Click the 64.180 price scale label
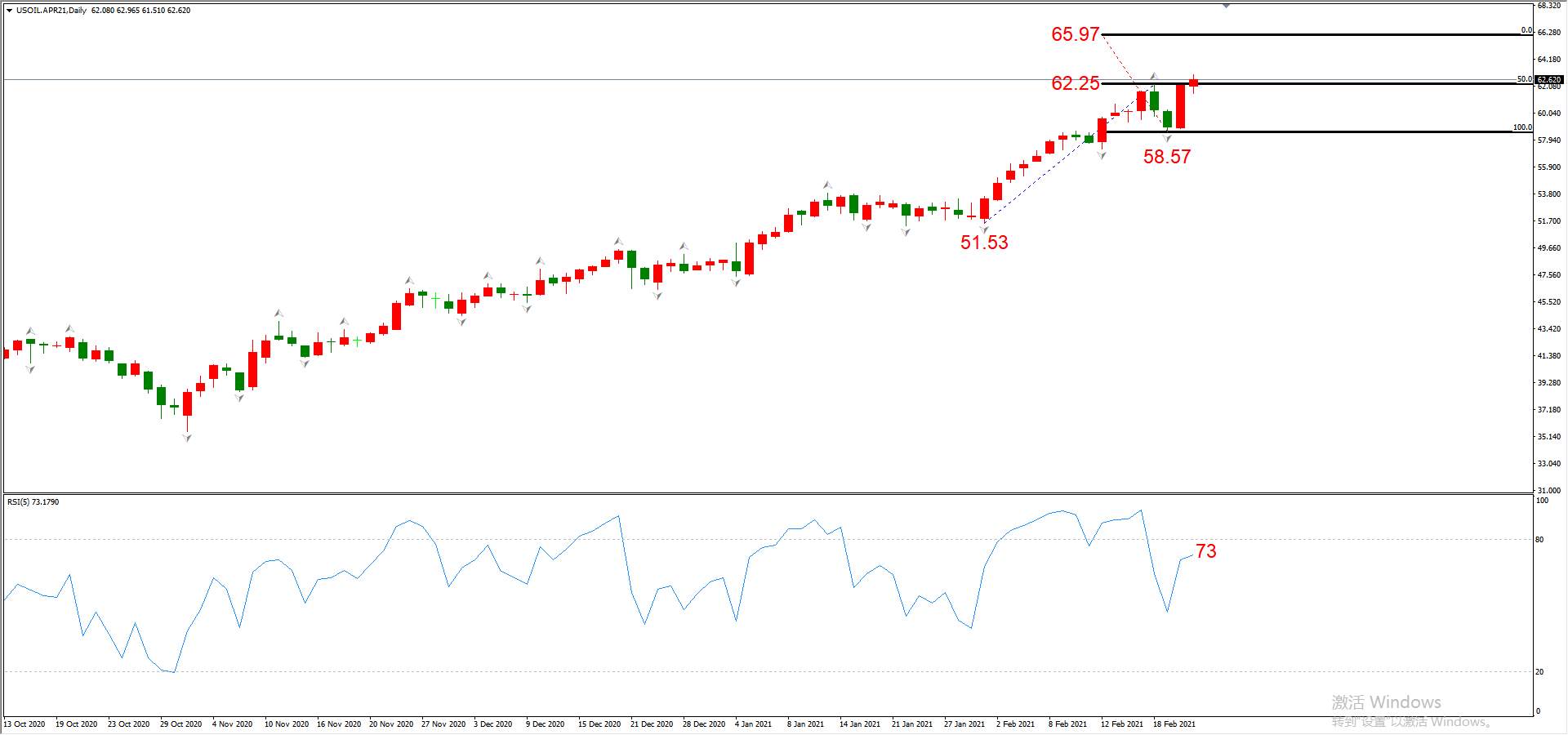1568x735 pixels. (x=1548, y=59)
